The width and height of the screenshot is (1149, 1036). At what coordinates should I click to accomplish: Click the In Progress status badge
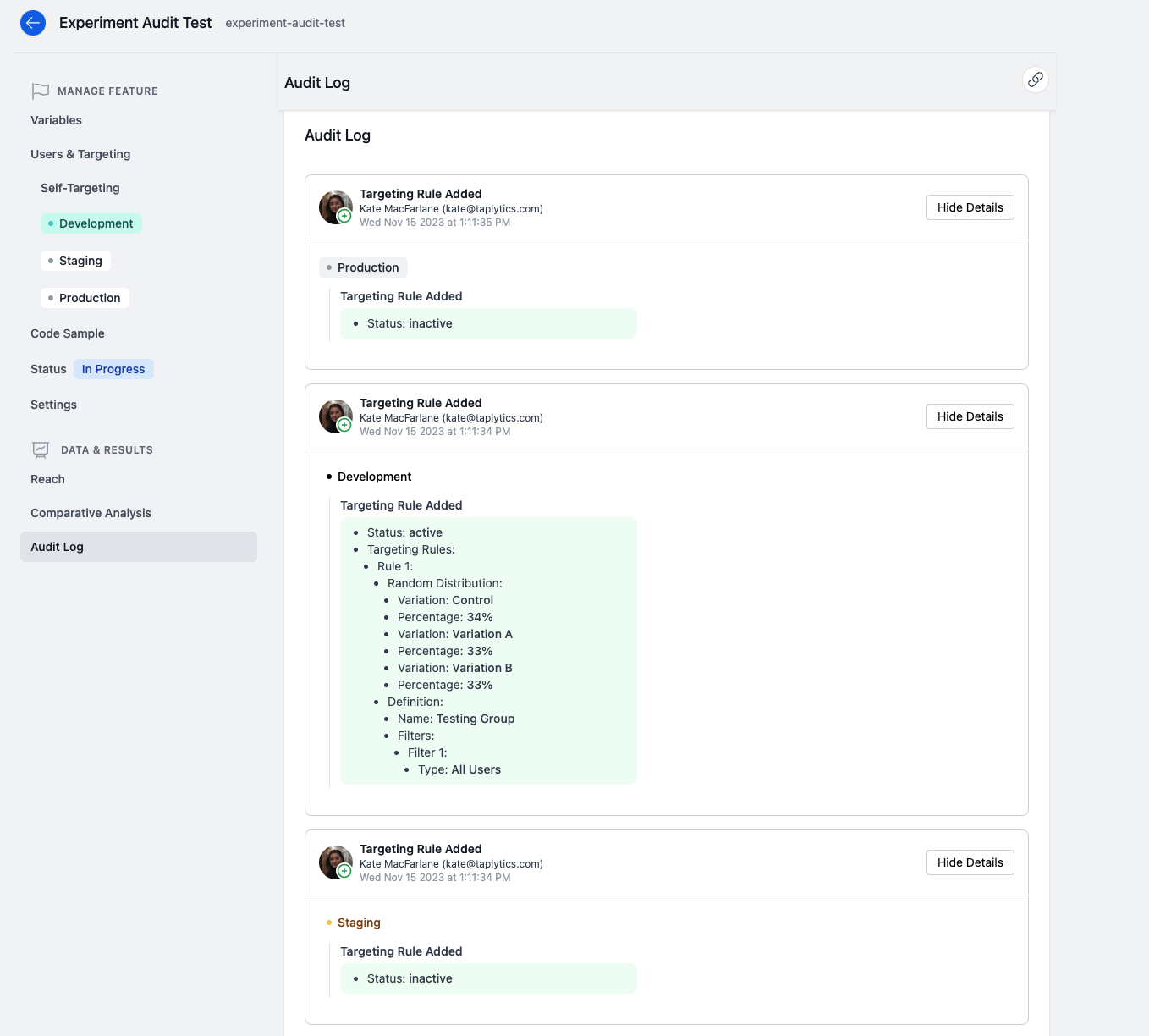coord(113,369)
